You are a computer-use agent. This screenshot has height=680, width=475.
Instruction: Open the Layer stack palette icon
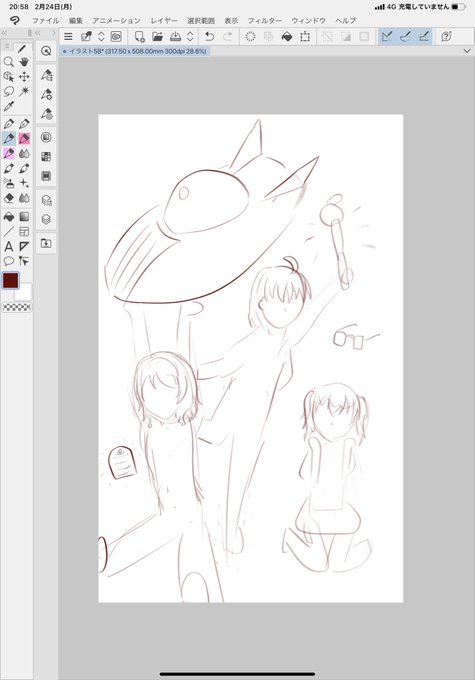(x=46, y=219)
